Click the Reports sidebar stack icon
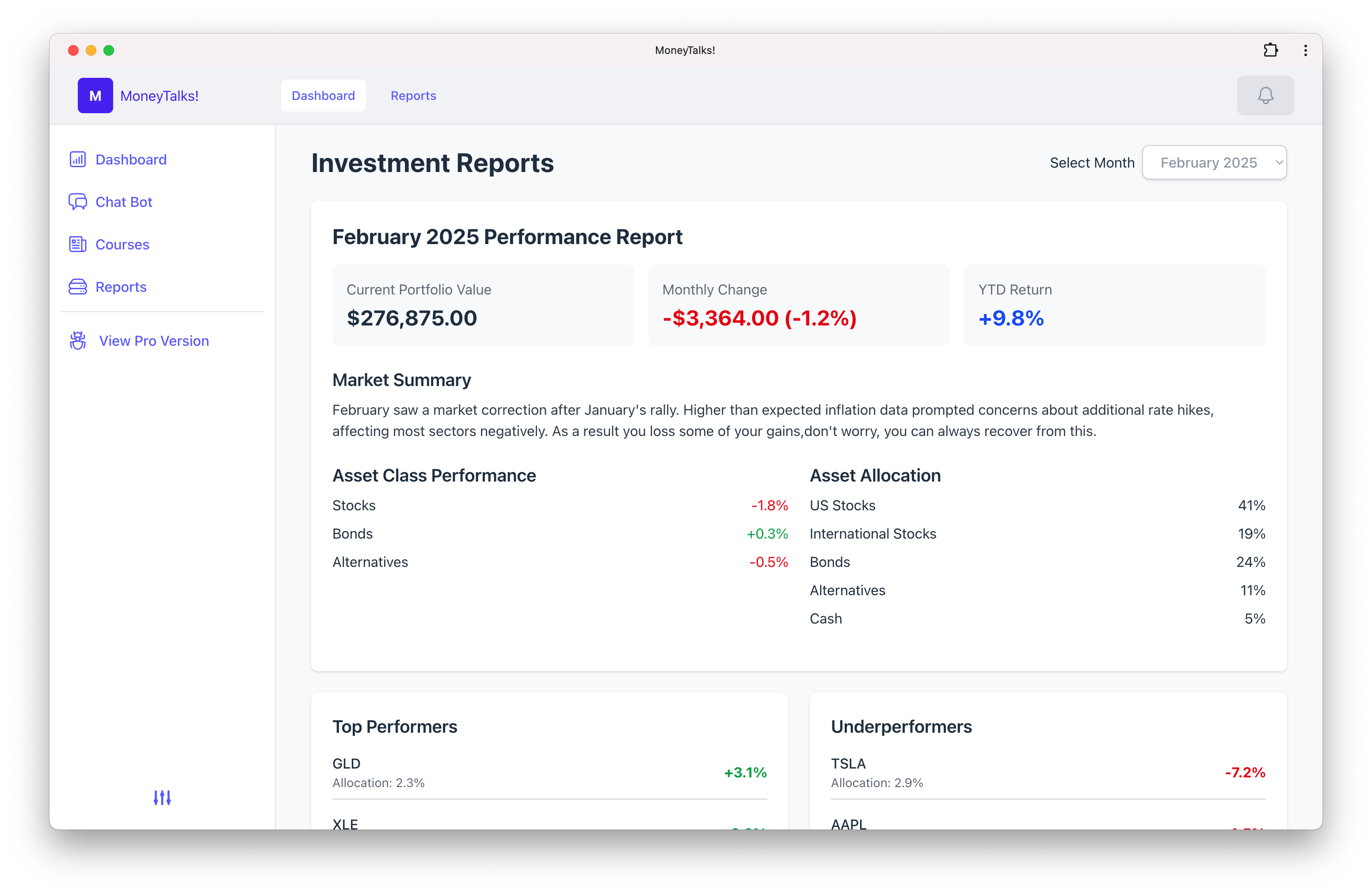Image resolution: width=1372 pixels, height=895 pixels. (78, 287)
